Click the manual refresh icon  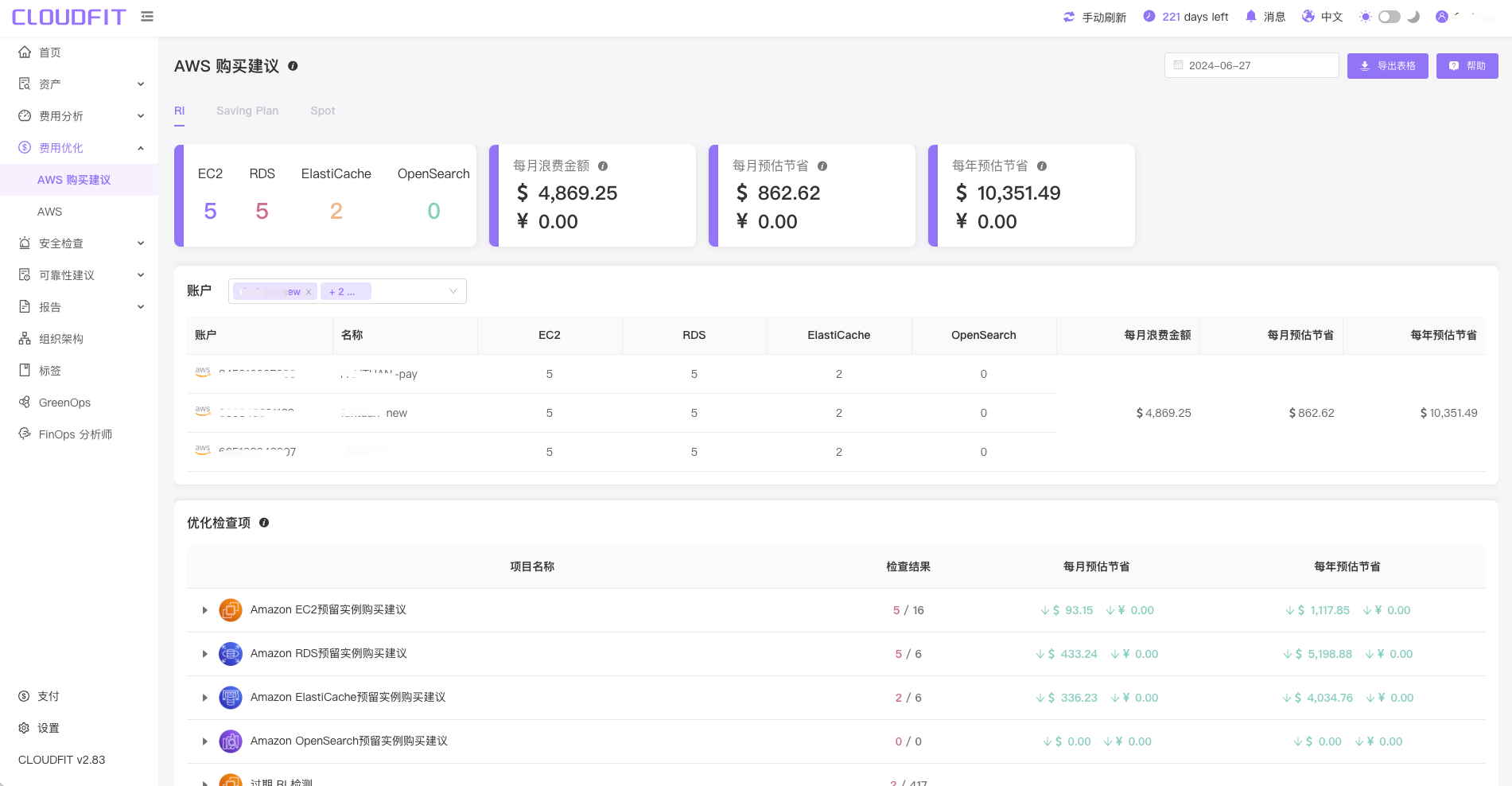point(1069,17)
